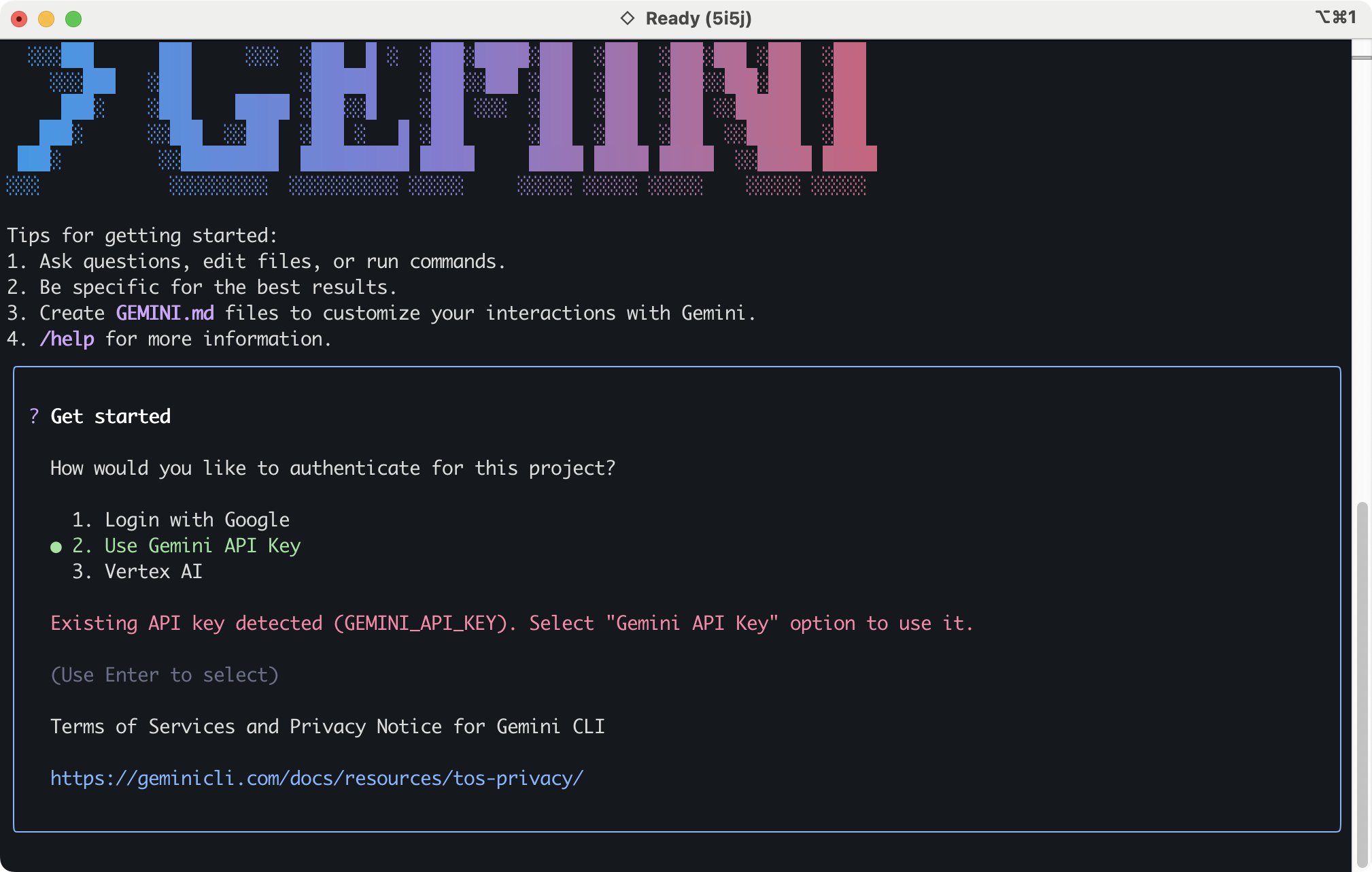Click the red close window button
The height and width of the screenshot is (872, 1372).
(19, 19)
